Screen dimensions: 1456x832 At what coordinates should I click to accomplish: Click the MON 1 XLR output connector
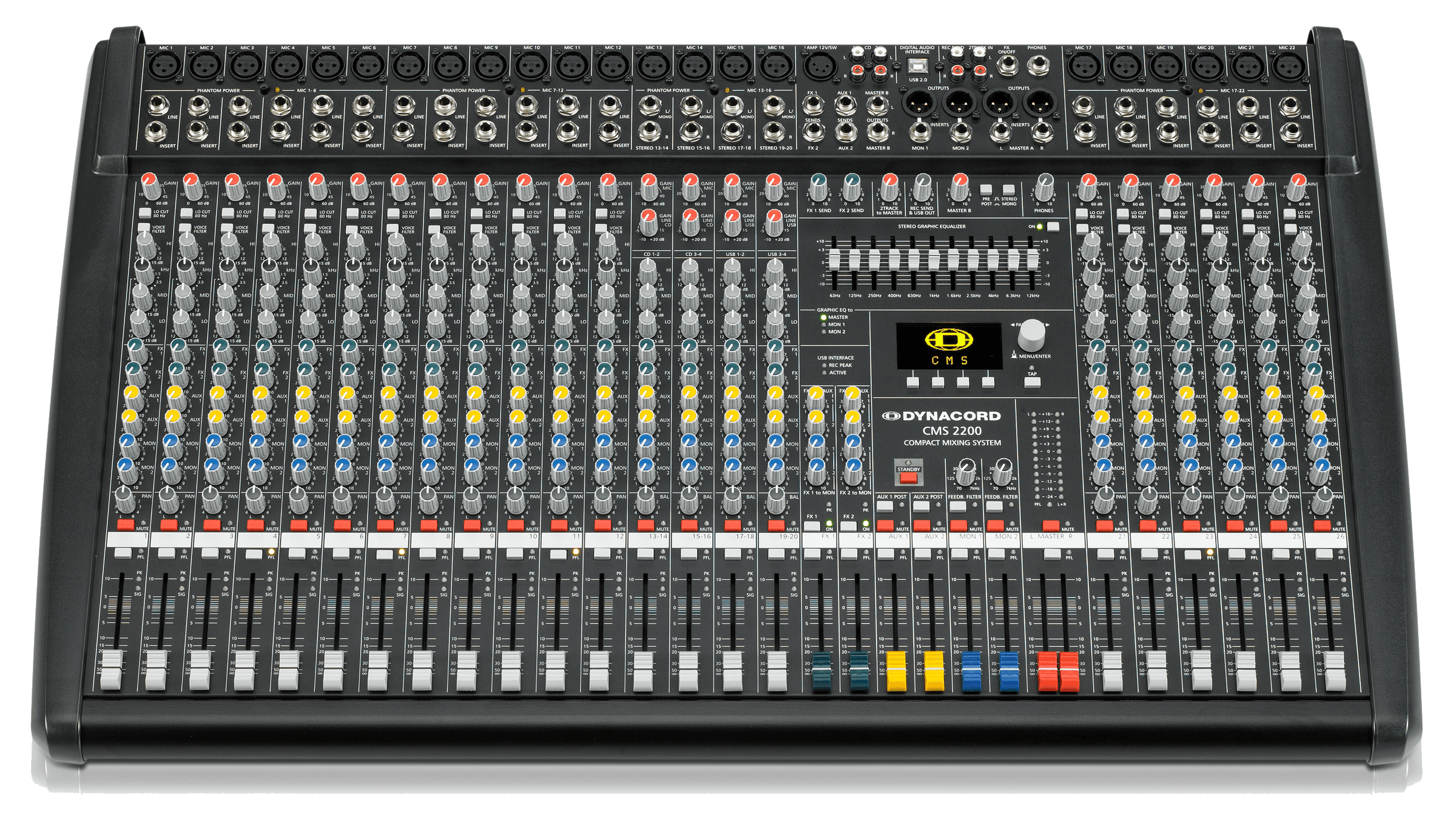(x=920, y=104)
